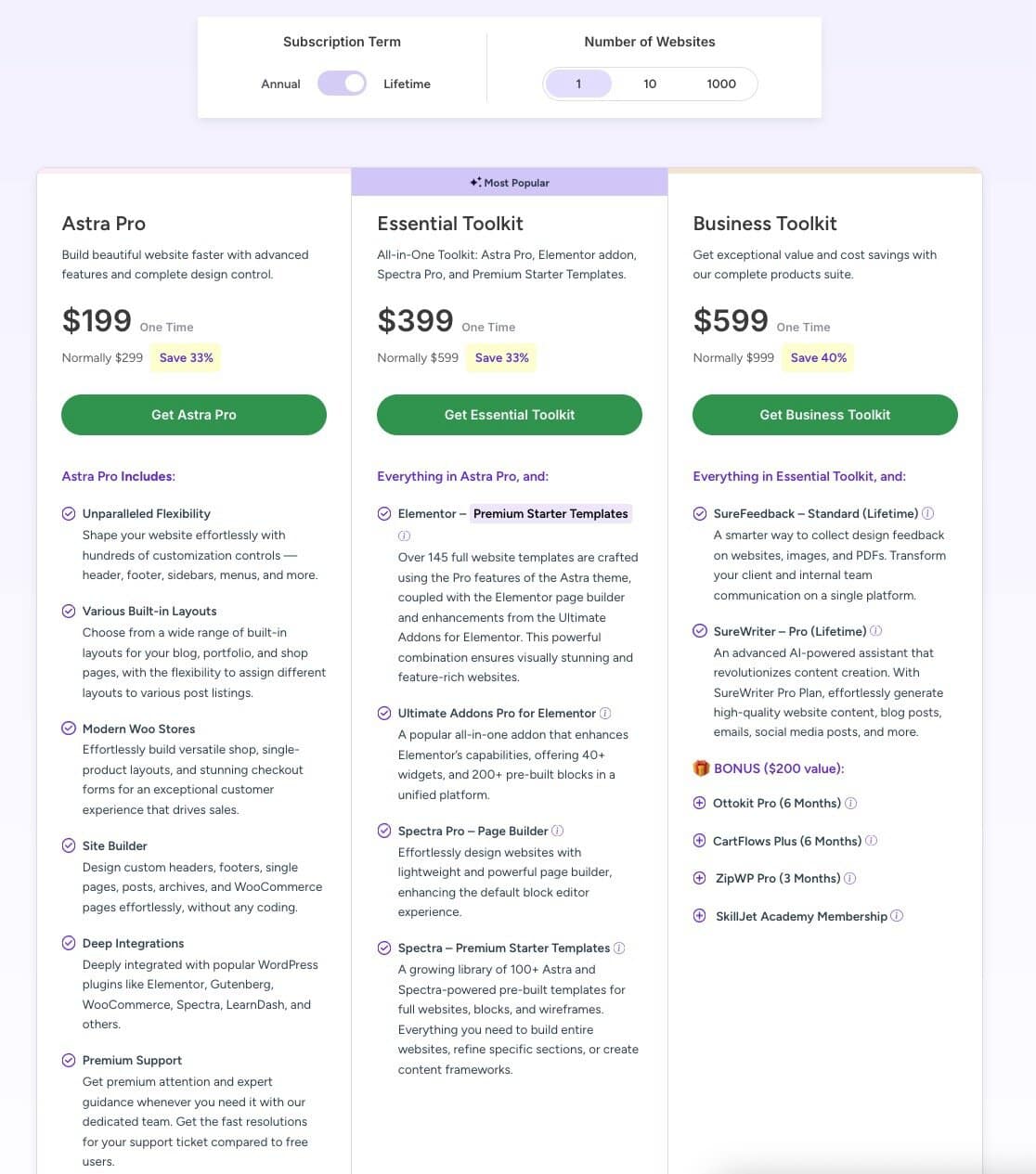Click info icon next to SureFeedback Standard

[927, 513]
